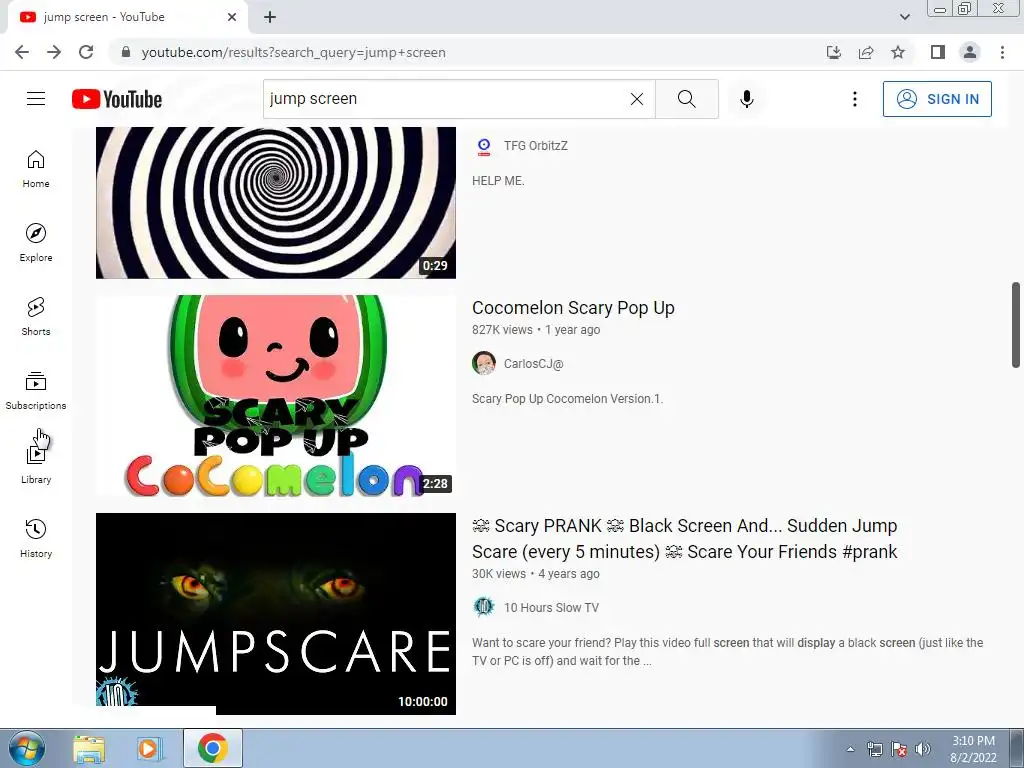Visit TFG OrbitzZ channel name

pyautogui.click(x=536, y=146)
